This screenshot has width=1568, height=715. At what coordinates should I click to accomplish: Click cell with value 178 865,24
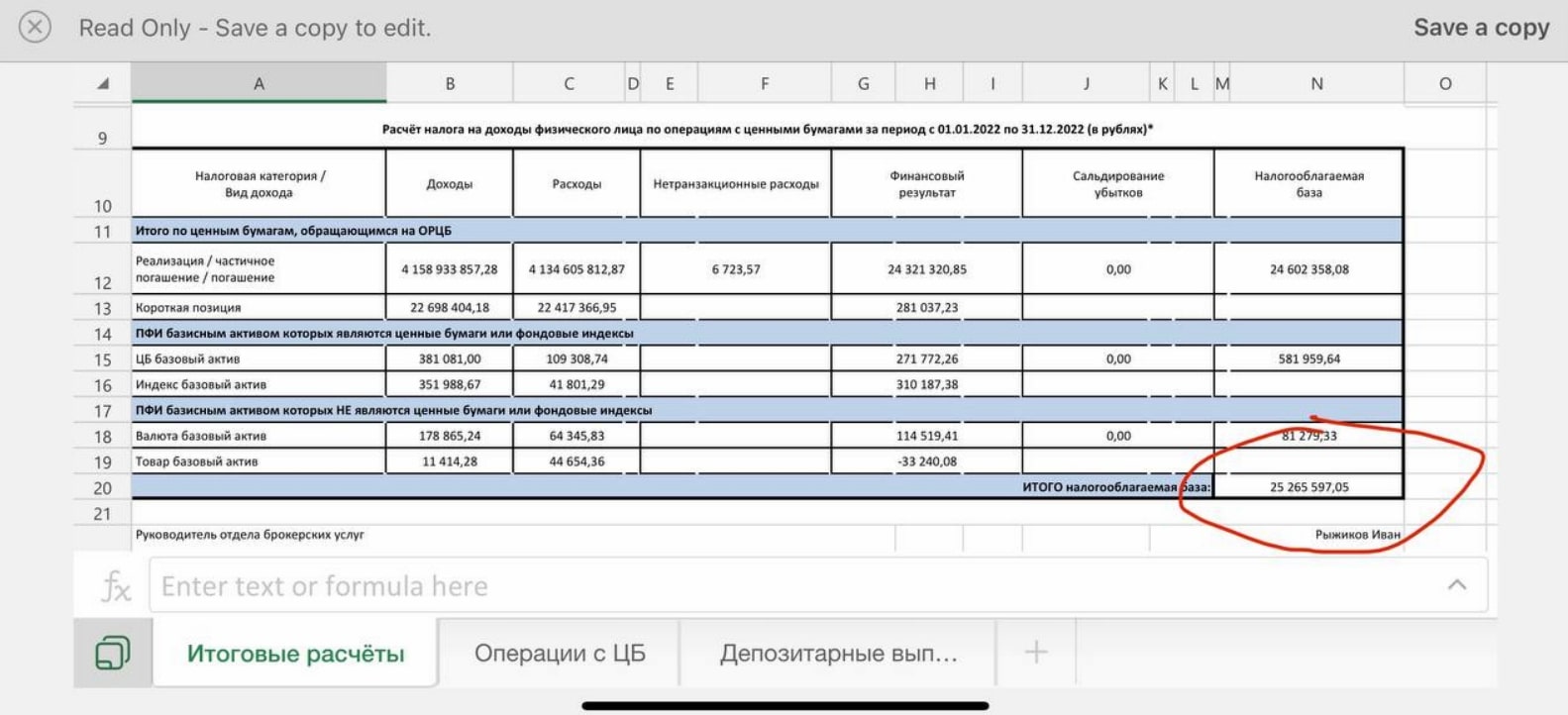click(450, 437)
